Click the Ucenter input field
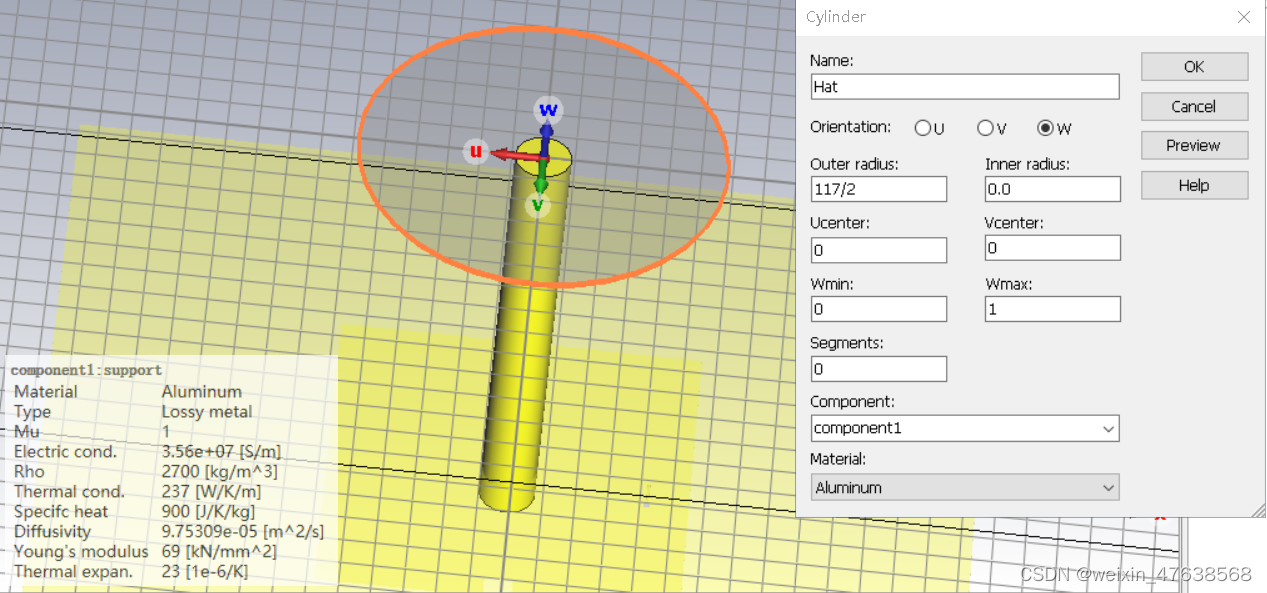The image size is (1267, 593). point(878,250)
